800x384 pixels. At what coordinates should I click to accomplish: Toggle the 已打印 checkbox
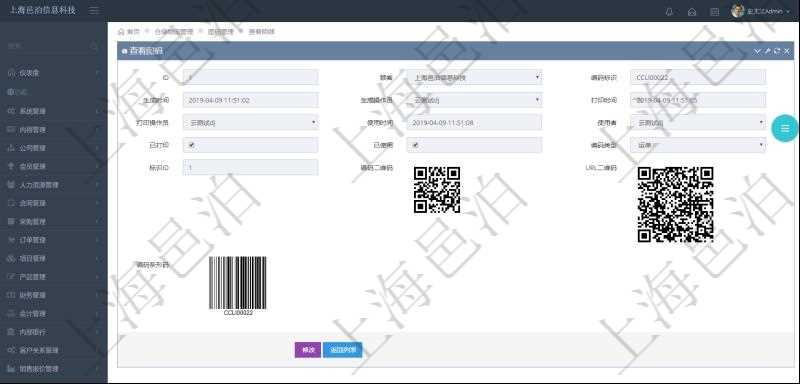tap(191, 145)
